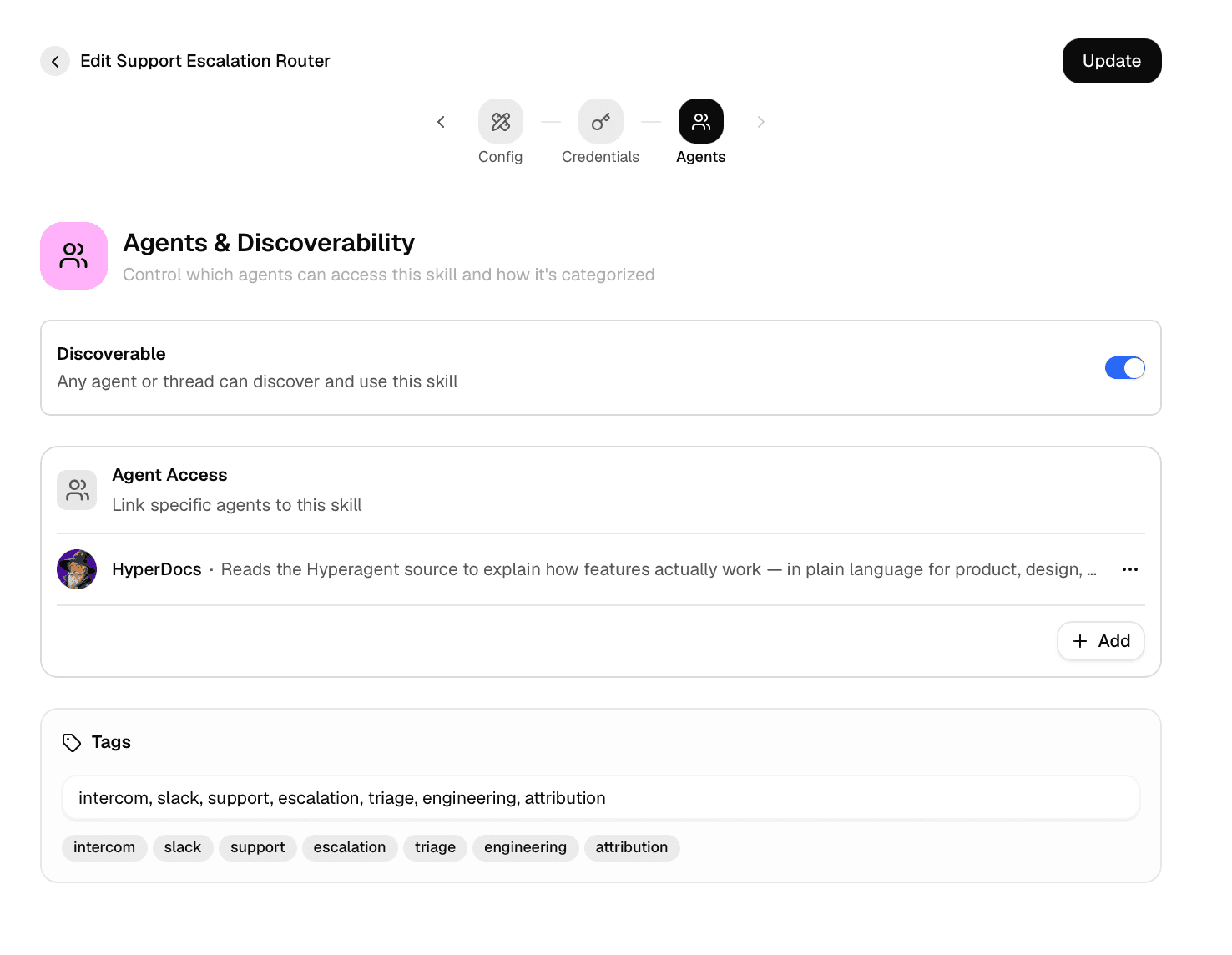
Task: Click the 'Control which agents can access' subtitle
Action: (x=389, y=275)
